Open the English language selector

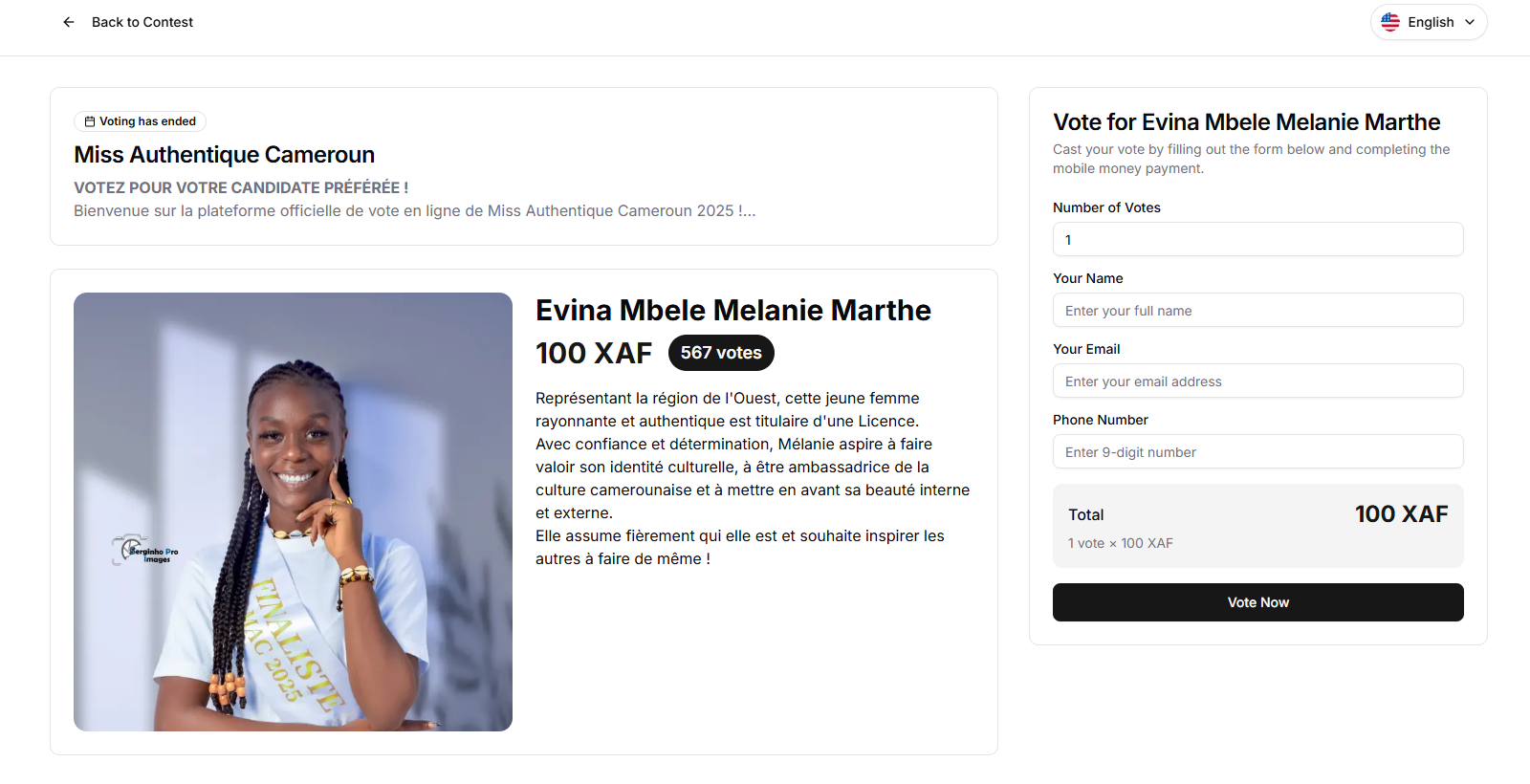1429,22
